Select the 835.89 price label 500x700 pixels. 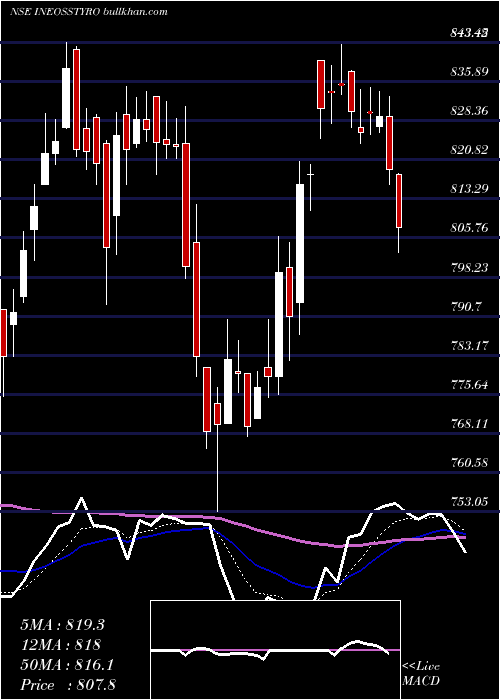[x=467, y=71]
